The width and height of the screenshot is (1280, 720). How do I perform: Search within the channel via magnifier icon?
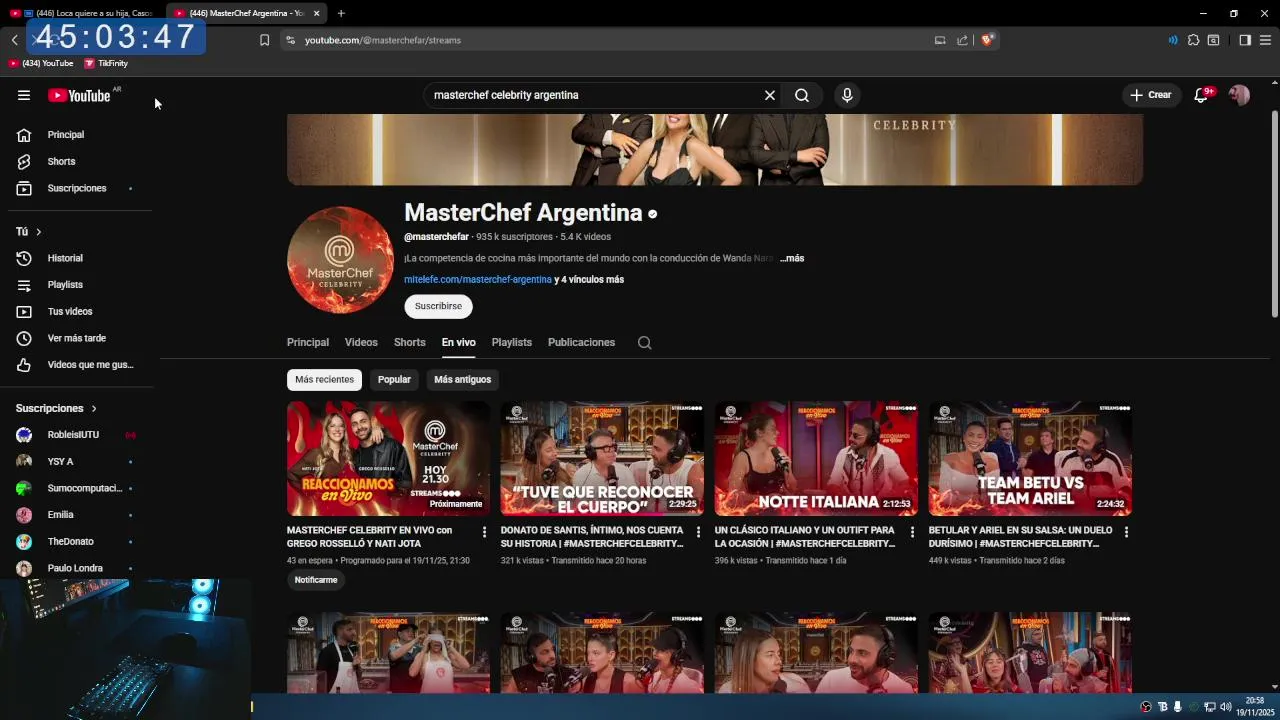point(645,342)
